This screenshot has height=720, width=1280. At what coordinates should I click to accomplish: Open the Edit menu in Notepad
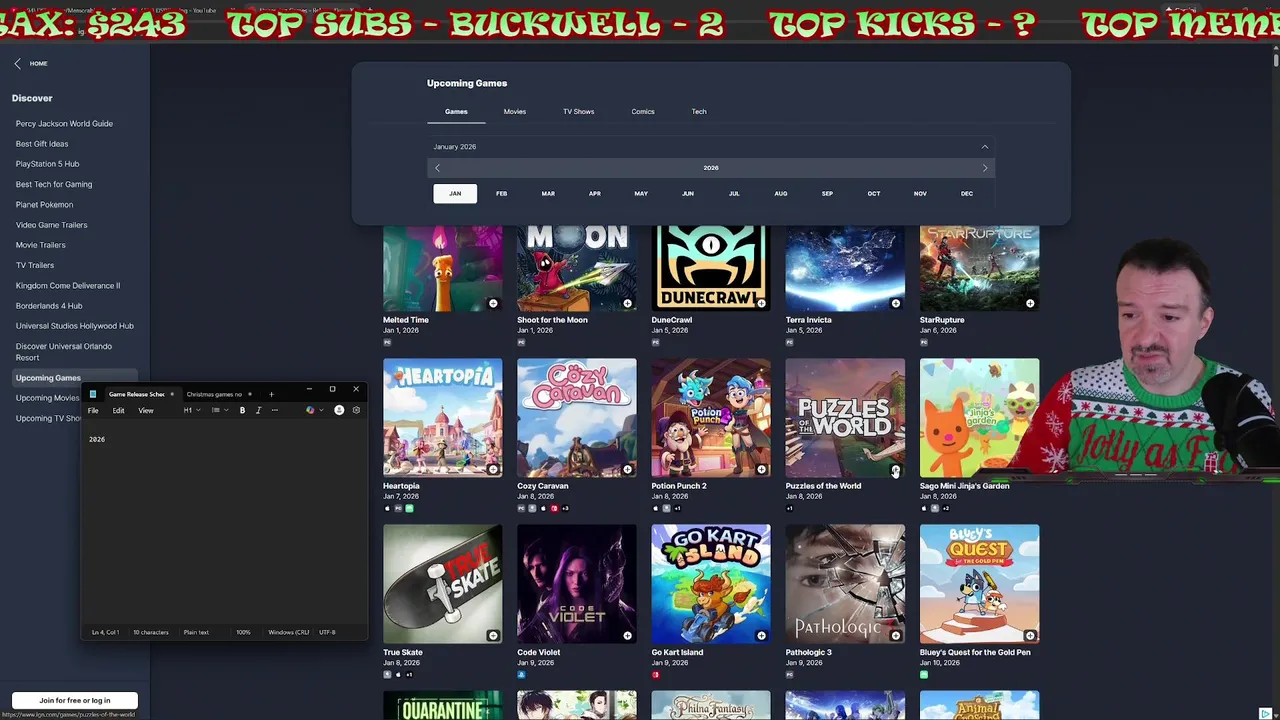tap(118, 410)
